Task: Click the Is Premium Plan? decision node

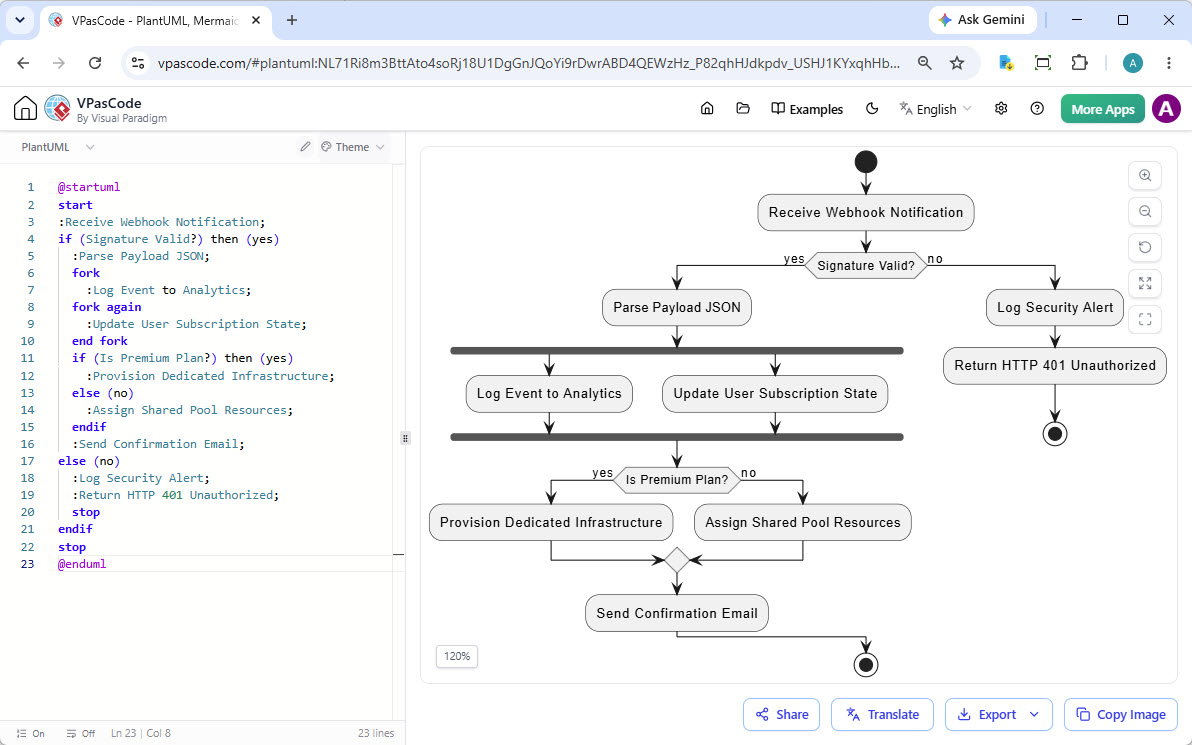Action: [677, 480]
